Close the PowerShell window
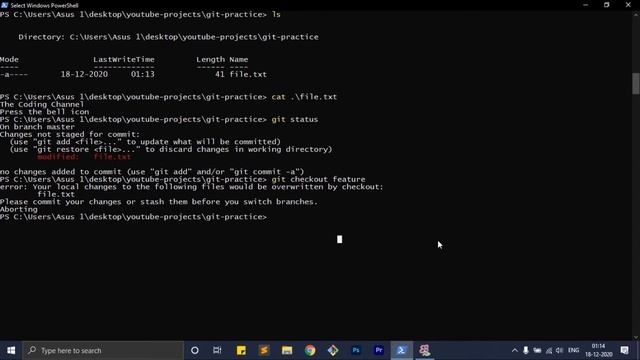Image resolution: width=640 pixels, height=360 pixels. tap(628, 5)
